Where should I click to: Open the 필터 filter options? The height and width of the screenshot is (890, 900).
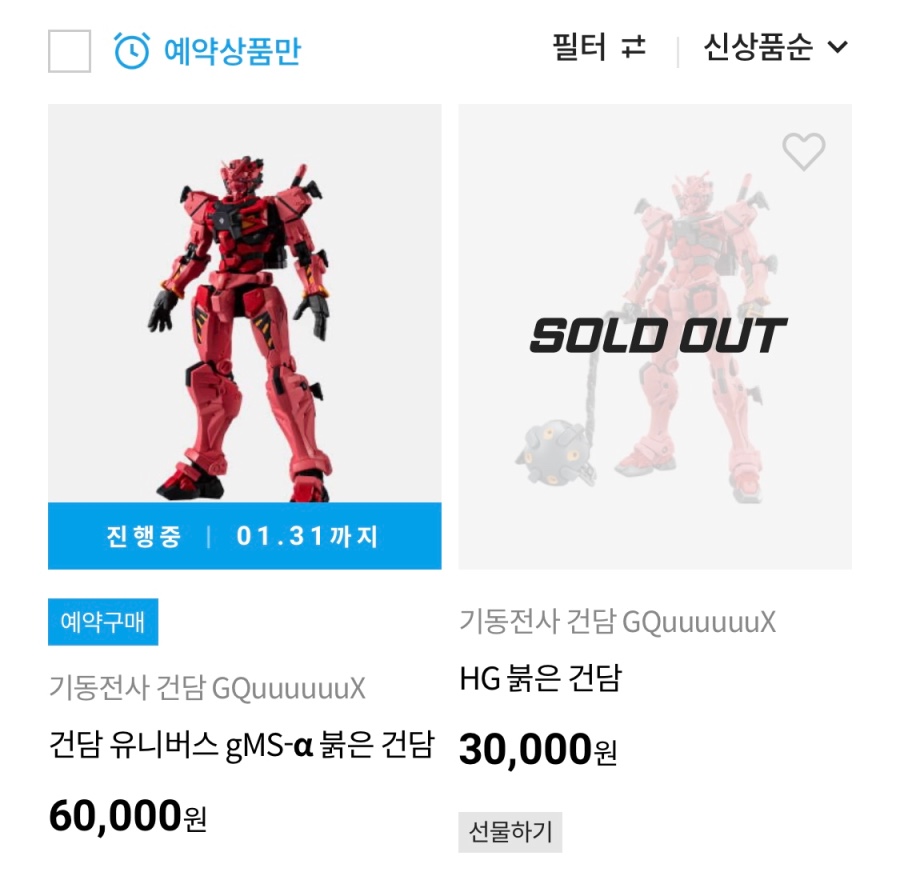[580, 47]
